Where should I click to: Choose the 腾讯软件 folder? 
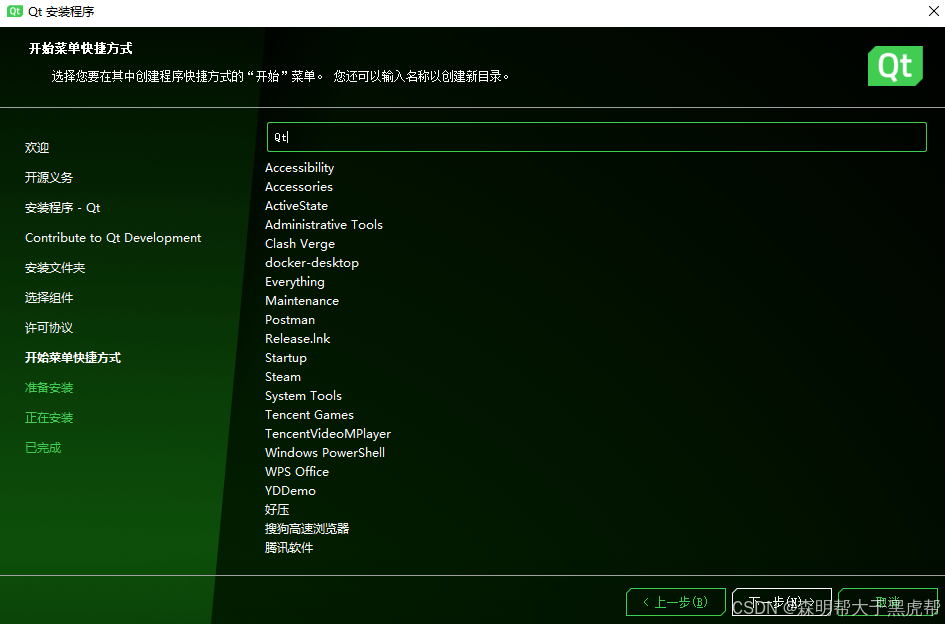pyautogui.click(x=289, y=547)
